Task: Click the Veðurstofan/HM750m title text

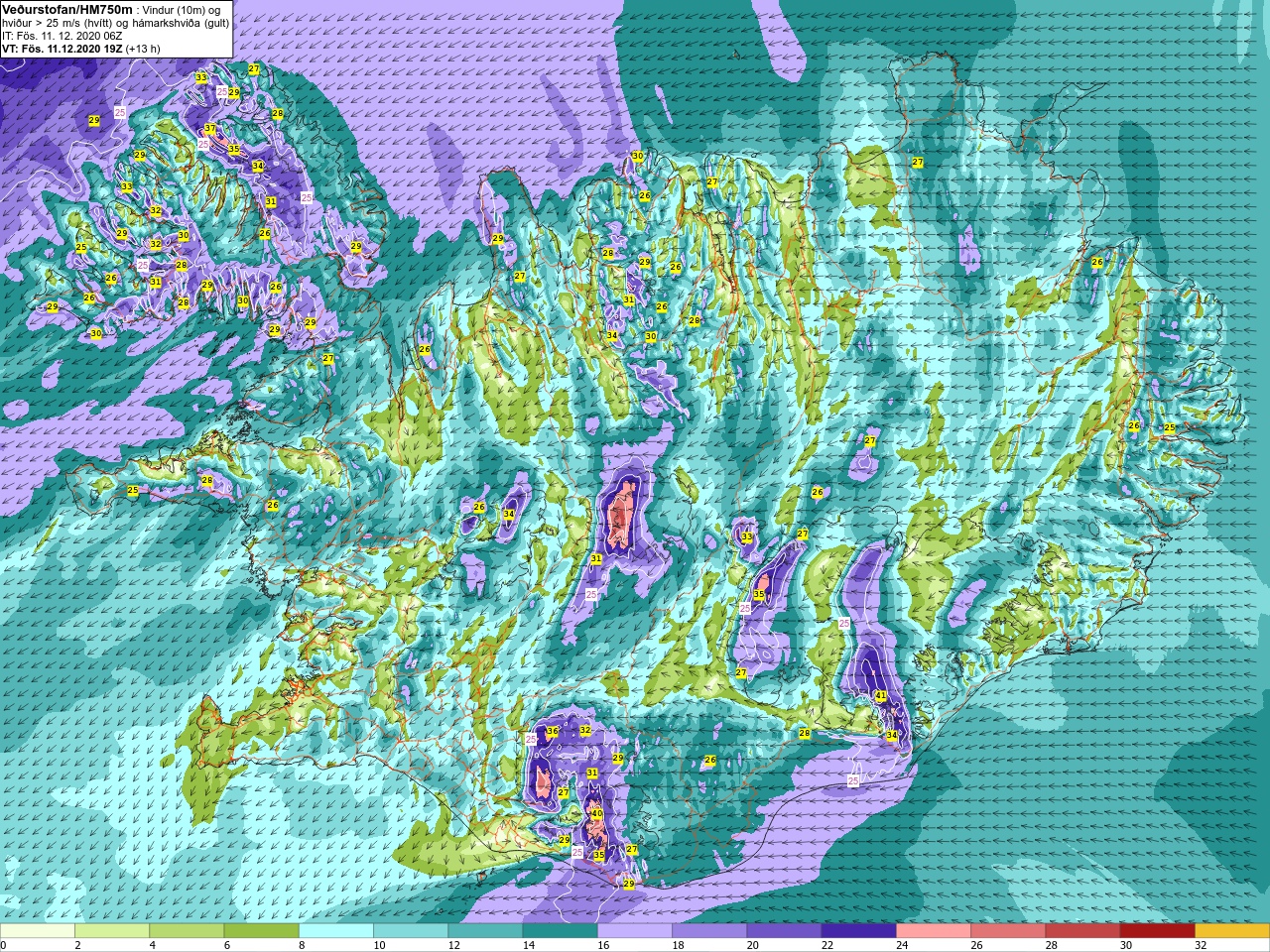Action: pyautogui.click(x=67, y=9)
